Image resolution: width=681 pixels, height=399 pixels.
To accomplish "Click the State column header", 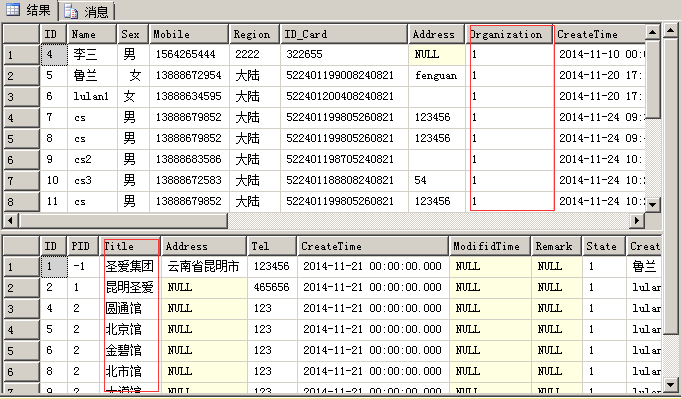I will [604, 246].
